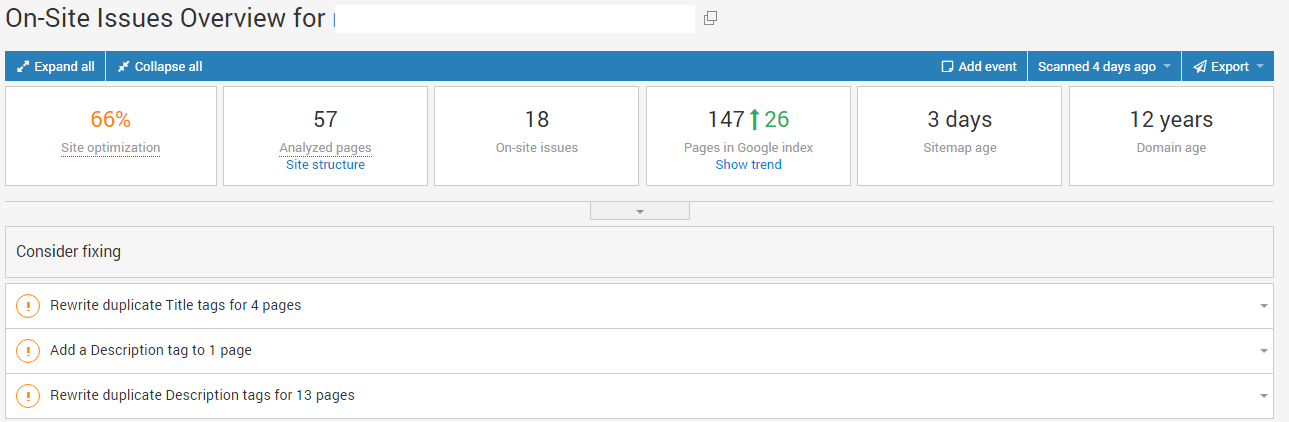Click the Analyzed pages label
The height and width of the screenshot is (422, 1289).
pos(325,148)
